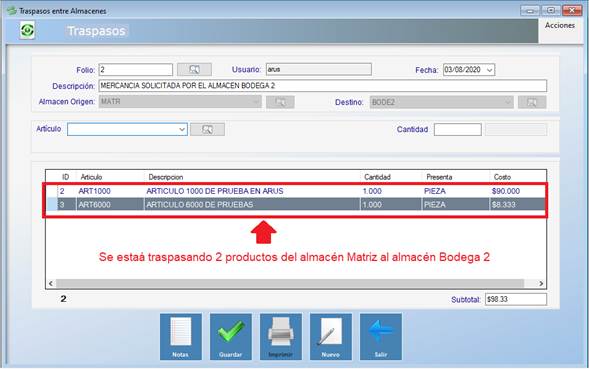This screenshot has width=589, height=369.
Task: Close the Traspasos entre Almacenes window
Action: 572,11
